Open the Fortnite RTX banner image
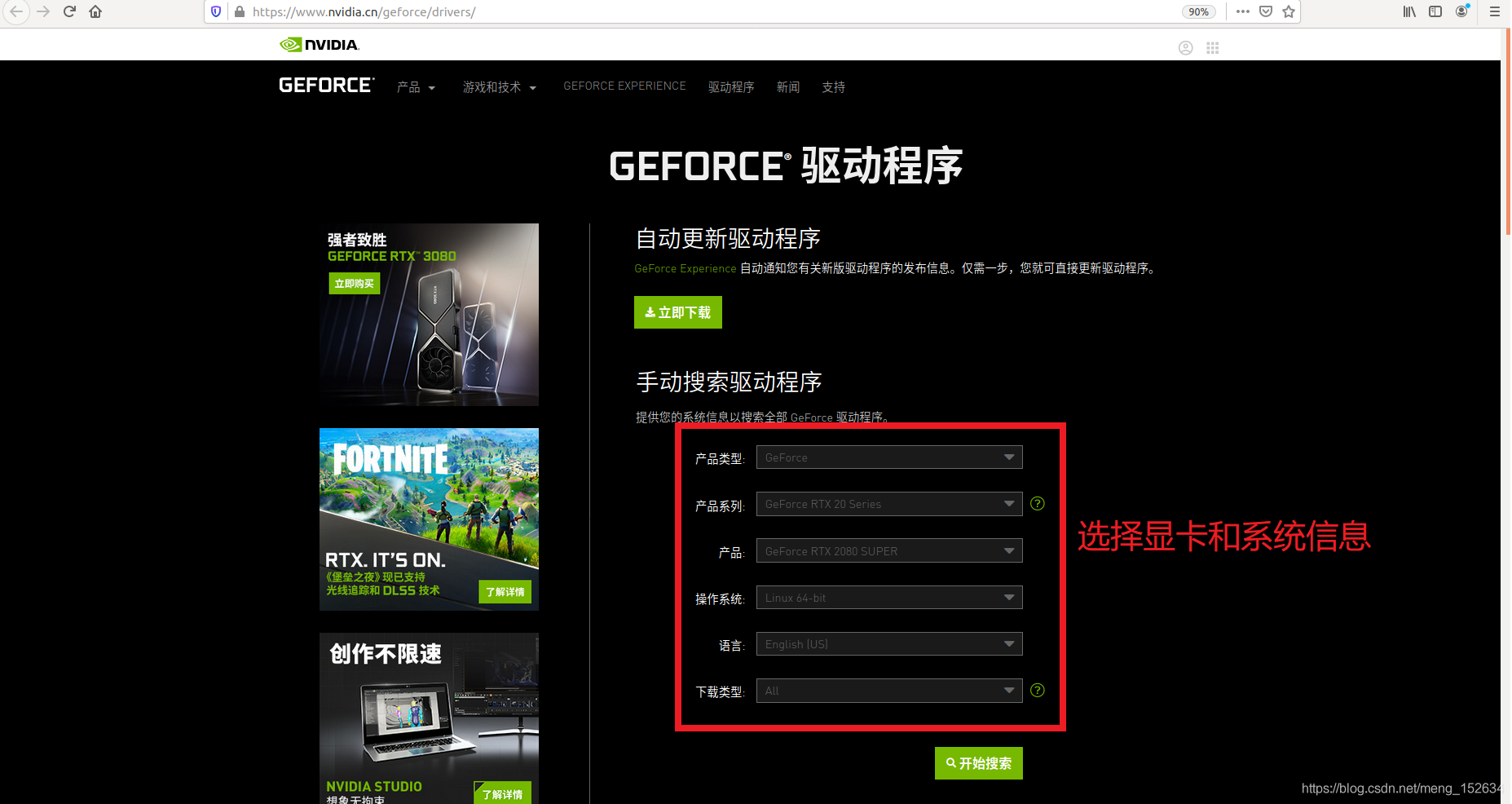The image size is (1512, 804). click(x=429, y=519)
